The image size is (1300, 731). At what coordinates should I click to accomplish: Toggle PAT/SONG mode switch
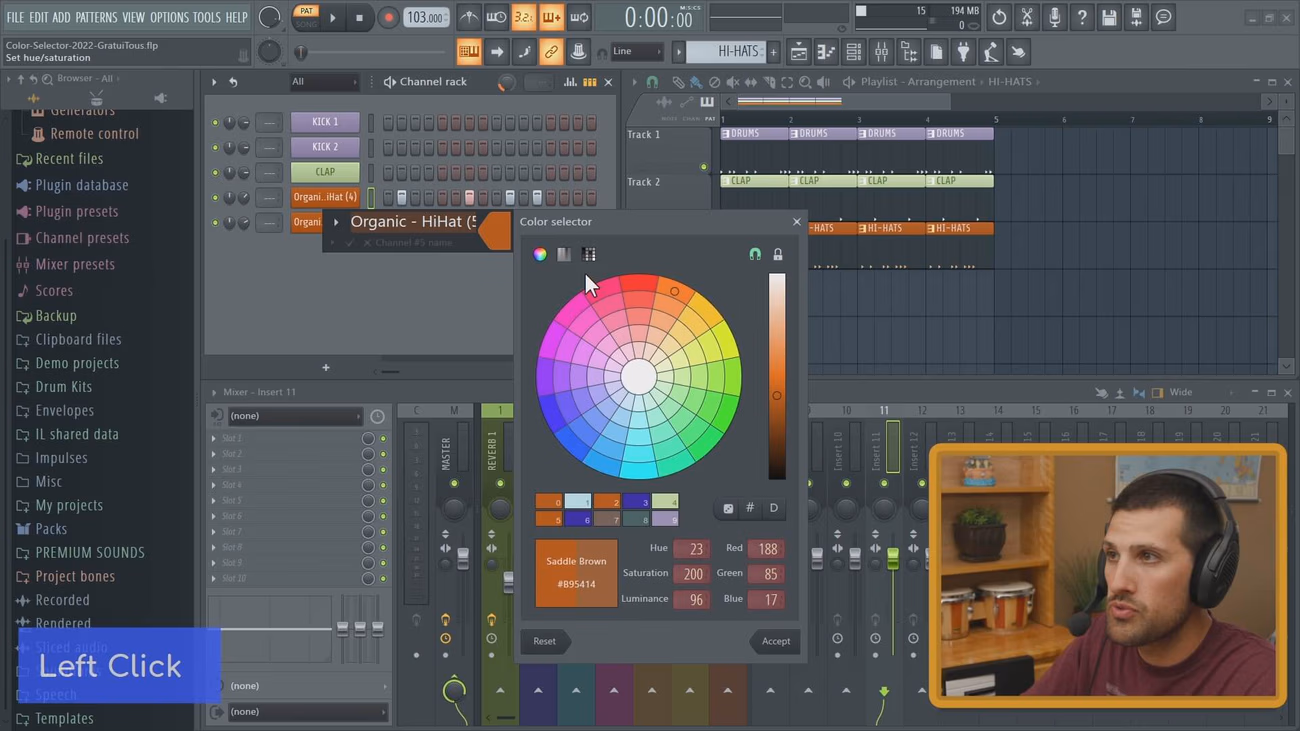point(306,17)
